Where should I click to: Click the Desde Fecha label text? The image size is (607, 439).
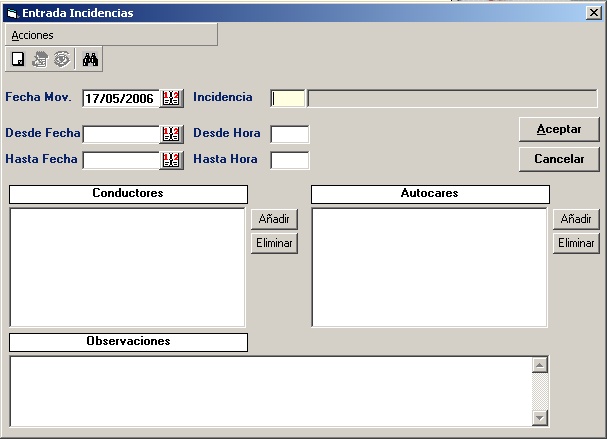click(x=43, y=133)
